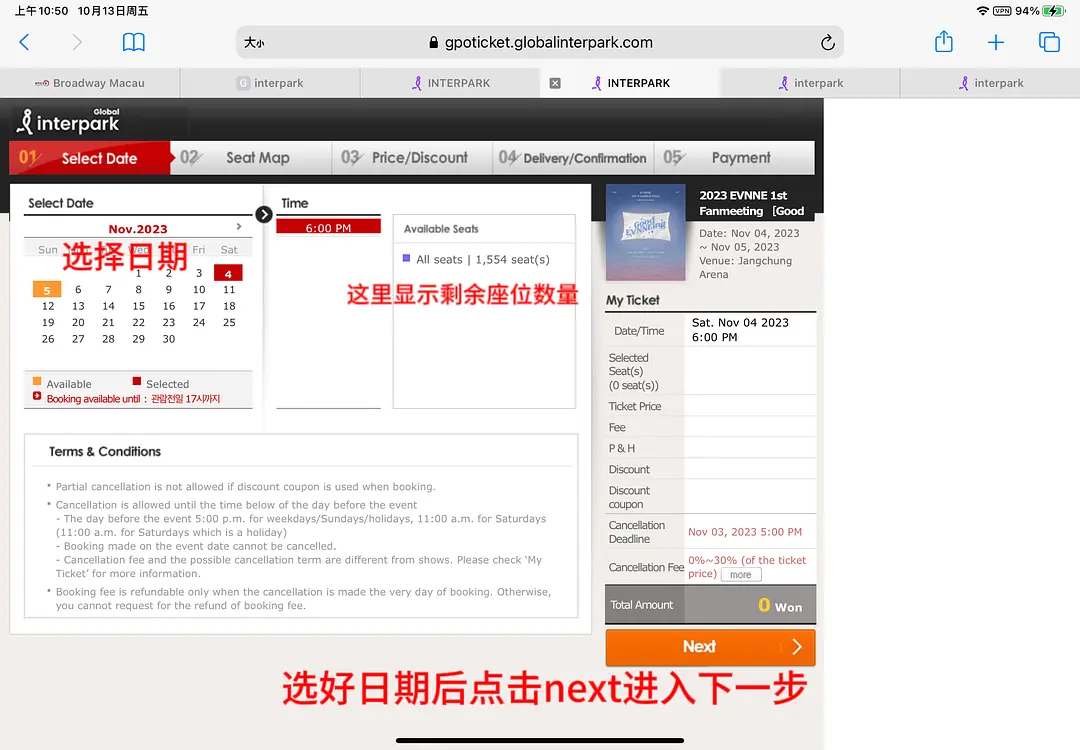
Task: Open a new tab with the plus icon
Action: 995,43
